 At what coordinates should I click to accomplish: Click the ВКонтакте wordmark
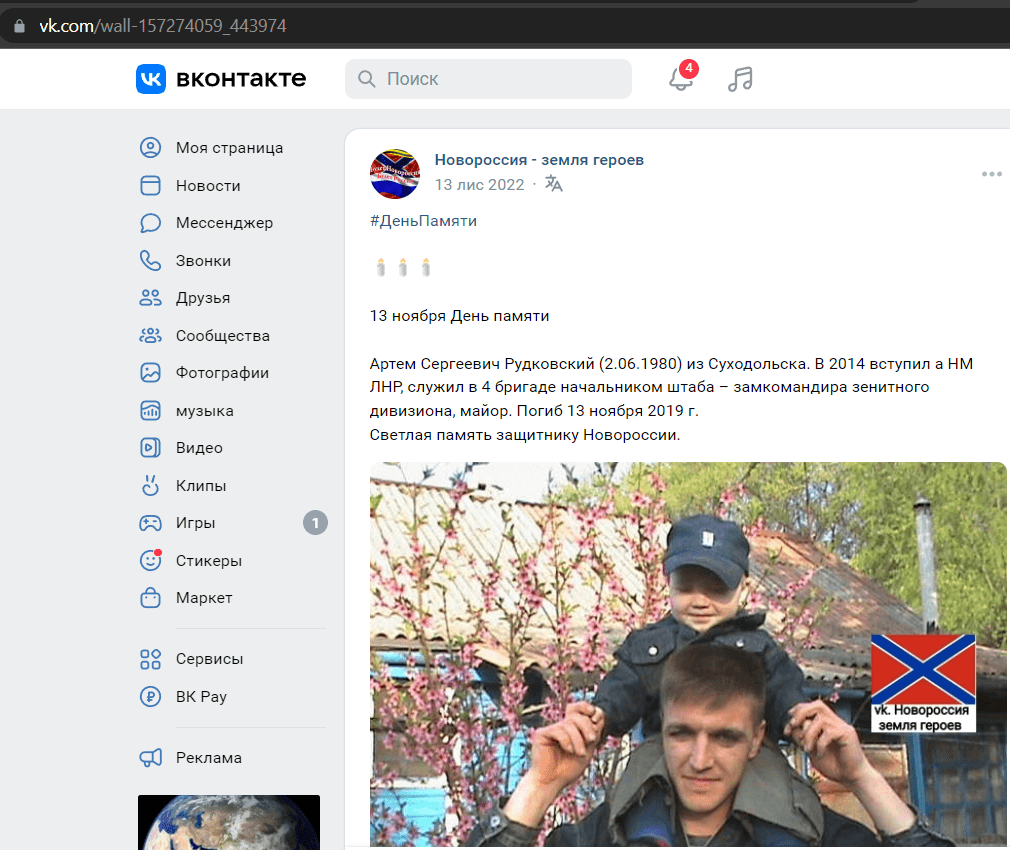point(241,79)
